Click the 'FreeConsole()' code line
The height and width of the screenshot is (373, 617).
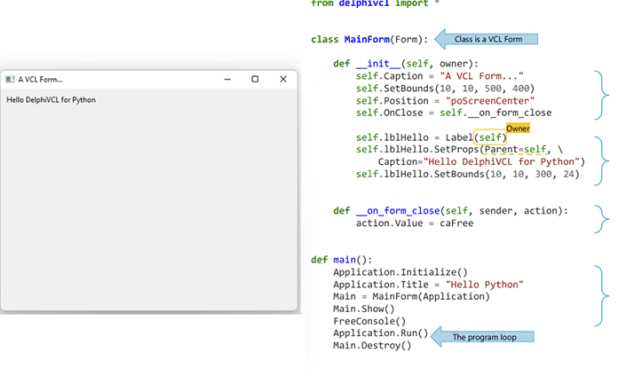click(x=369, y=321)
